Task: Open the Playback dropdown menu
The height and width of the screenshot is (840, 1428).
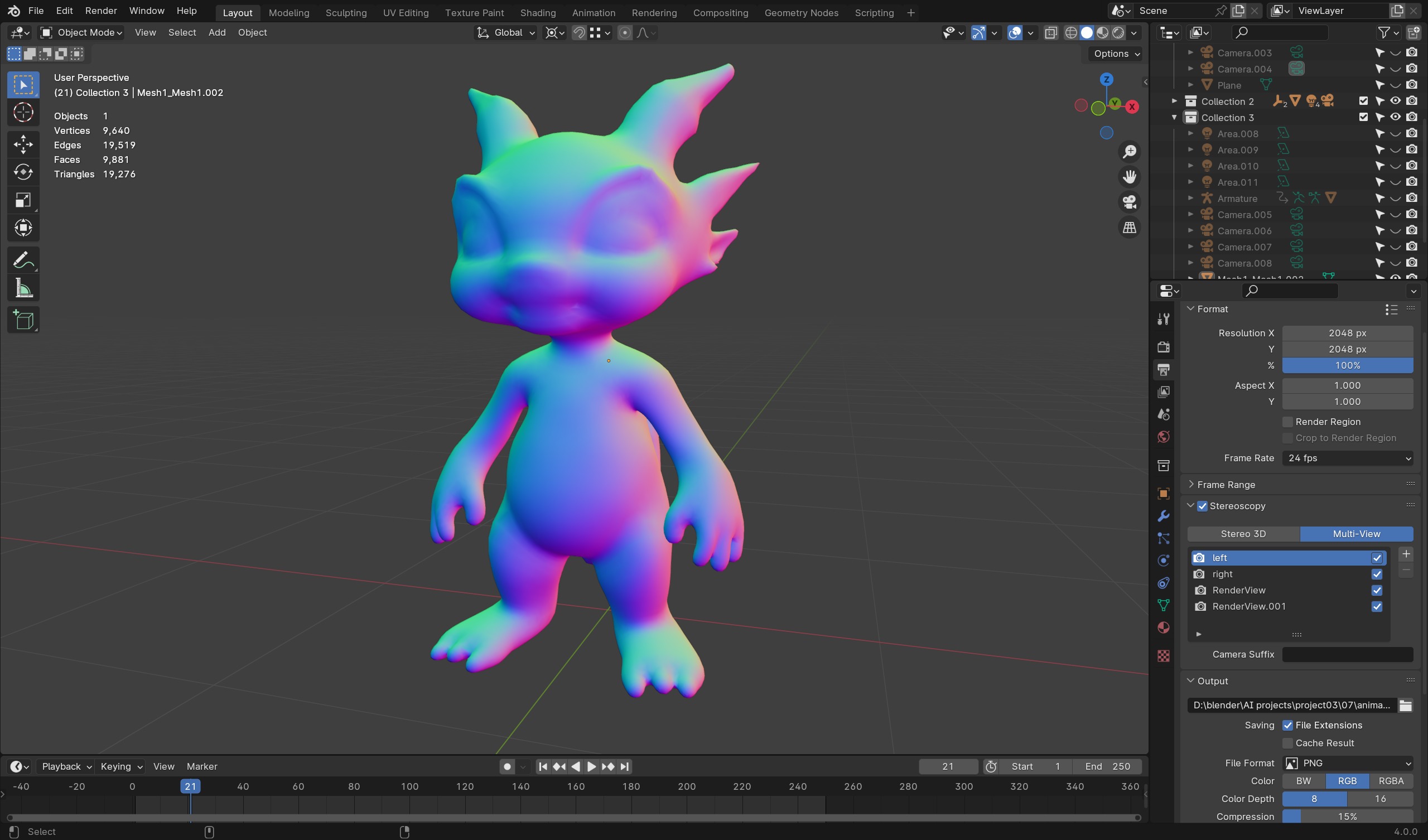Action: point(66,766)
